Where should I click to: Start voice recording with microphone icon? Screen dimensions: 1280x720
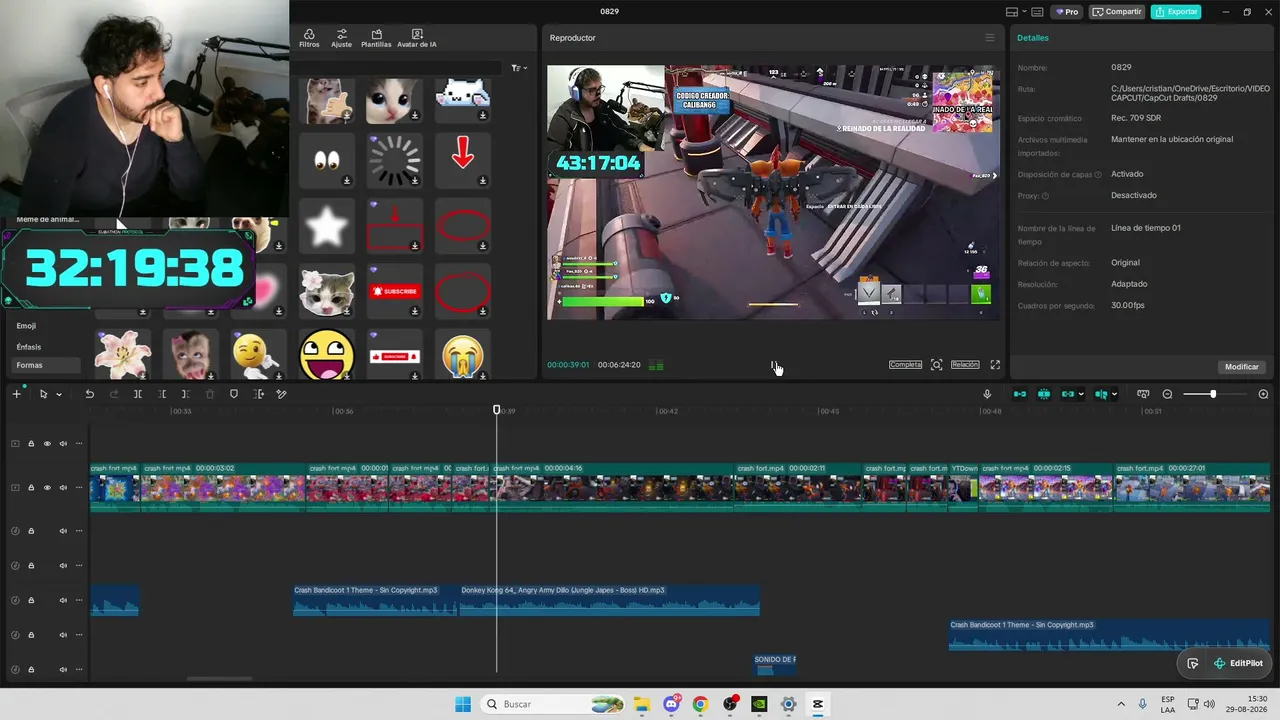(x=987, y=394)
